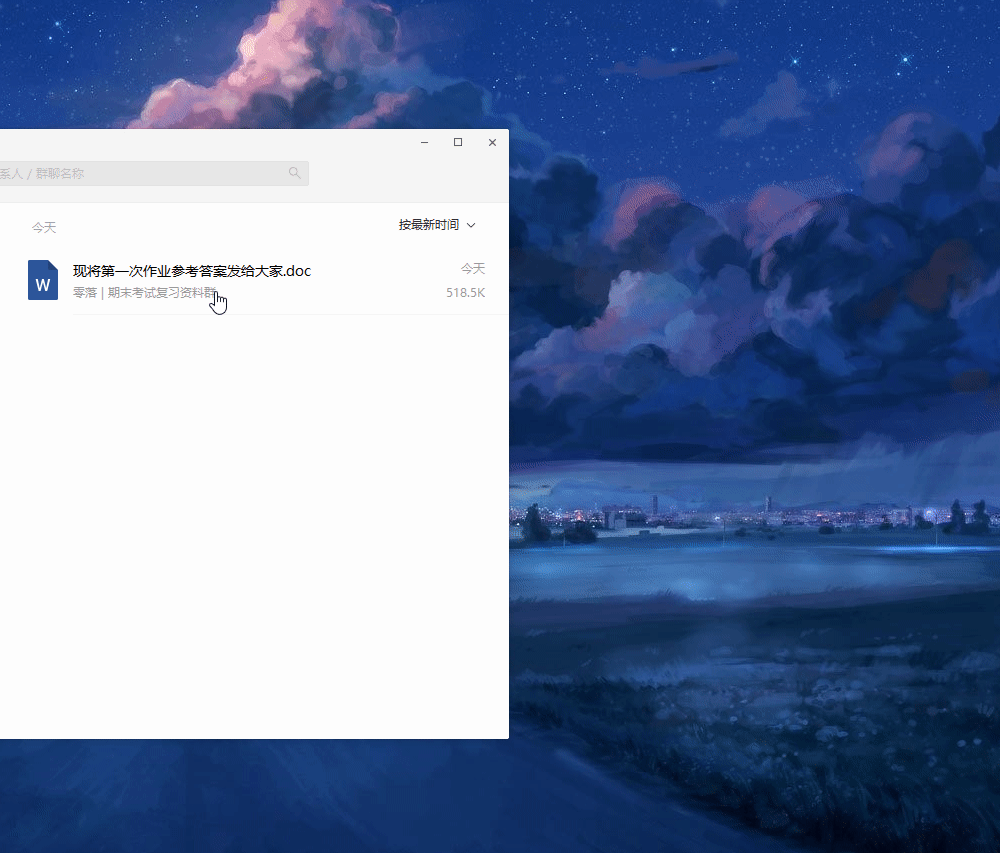Click the magnifier icon in search box
The height and width of the screenshot is (853, 1000).
pyautogui.click(x=294, y=173)
